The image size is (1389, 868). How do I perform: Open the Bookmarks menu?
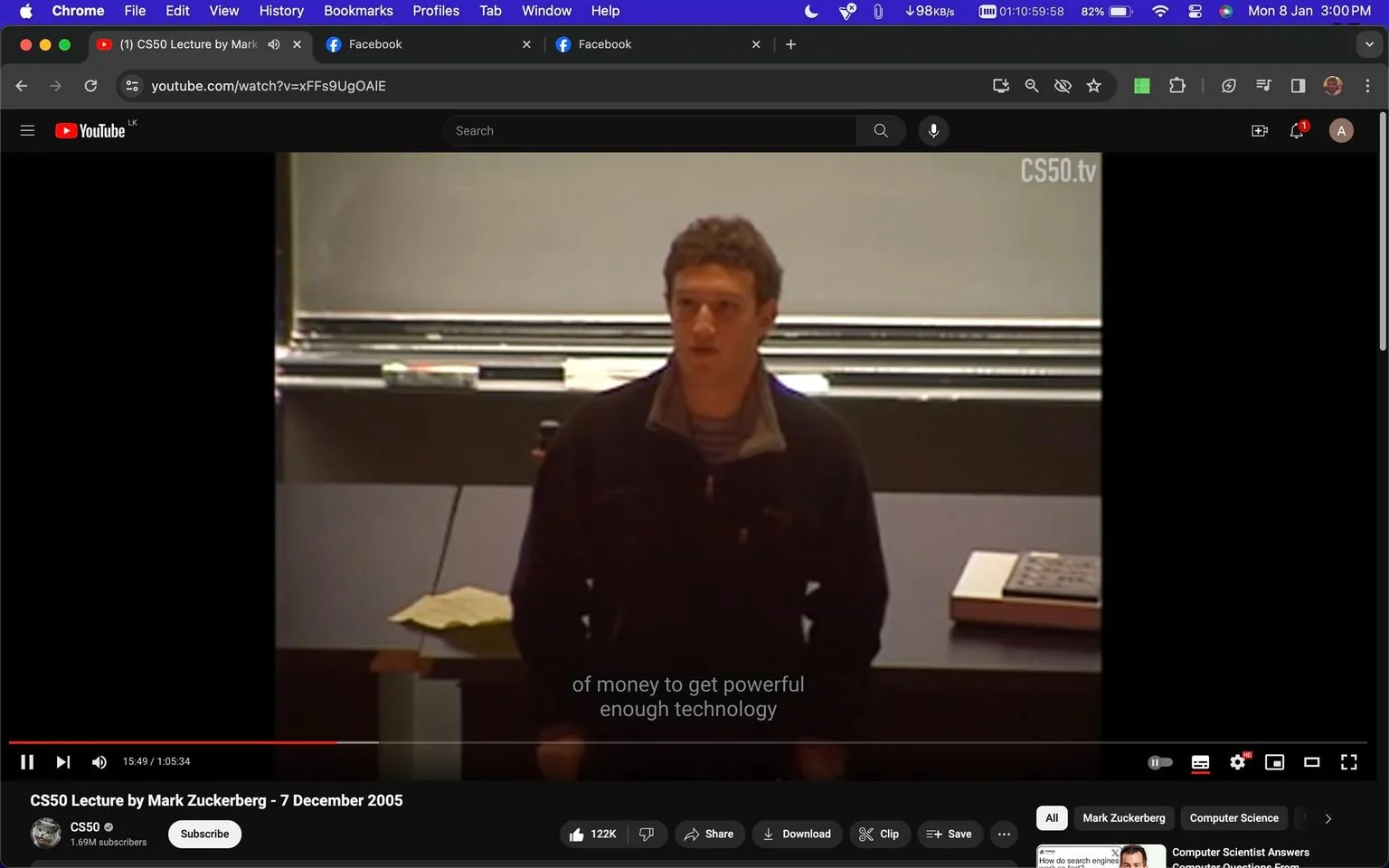pos(358,11)
